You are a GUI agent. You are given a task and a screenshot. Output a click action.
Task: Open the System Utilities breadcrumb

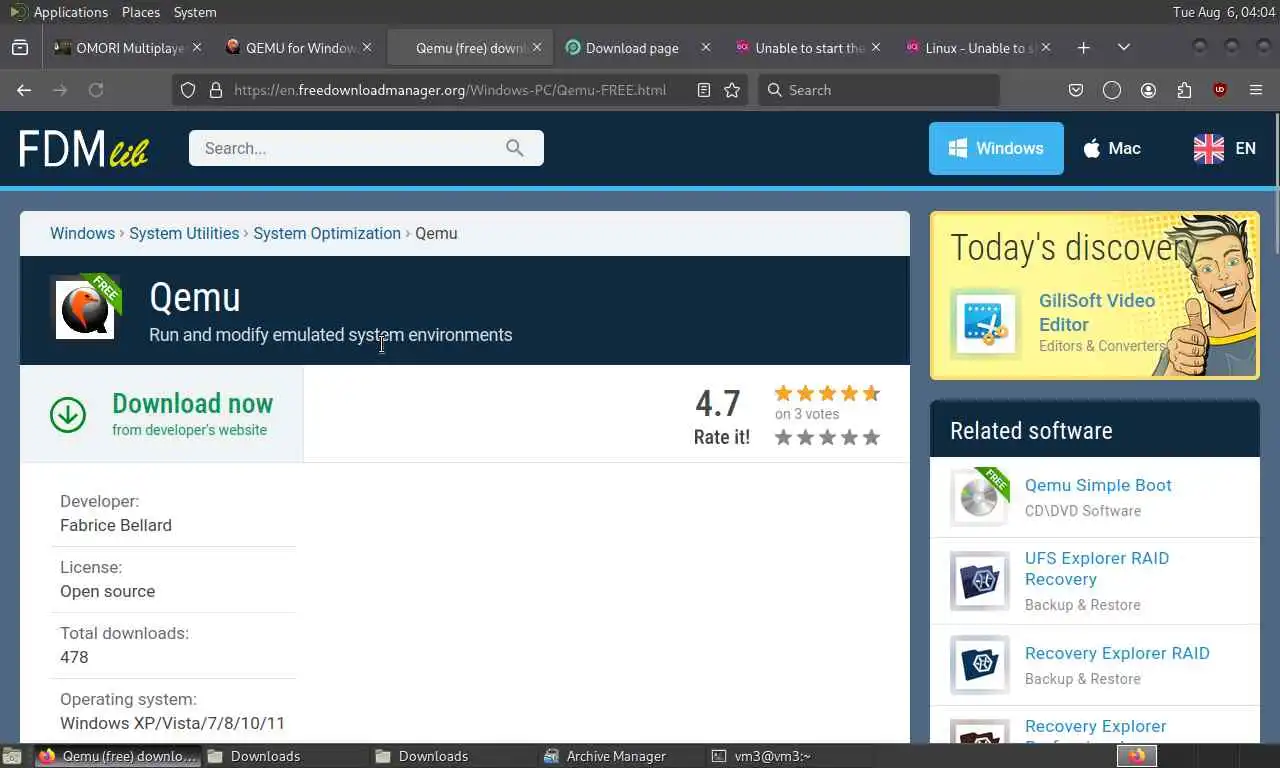tap(184, 233)
